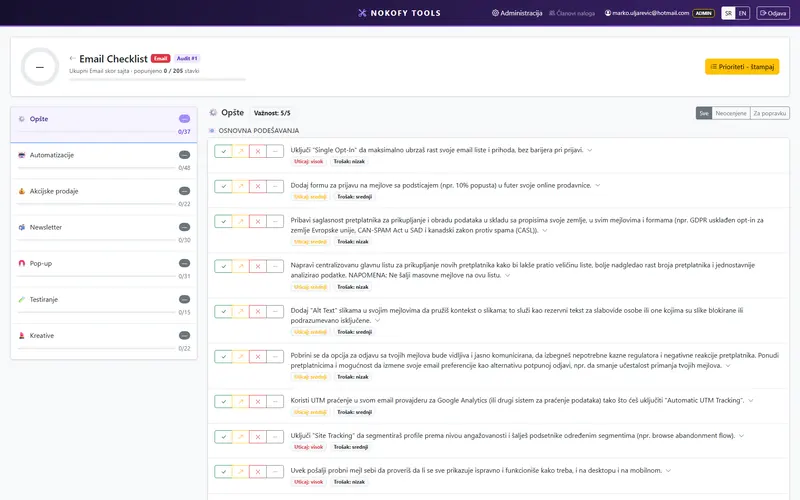Image resolution: width=800 pixels, height=500 pixels.
Task: Expand the centralized main list item details
Action: pos(508,276)
